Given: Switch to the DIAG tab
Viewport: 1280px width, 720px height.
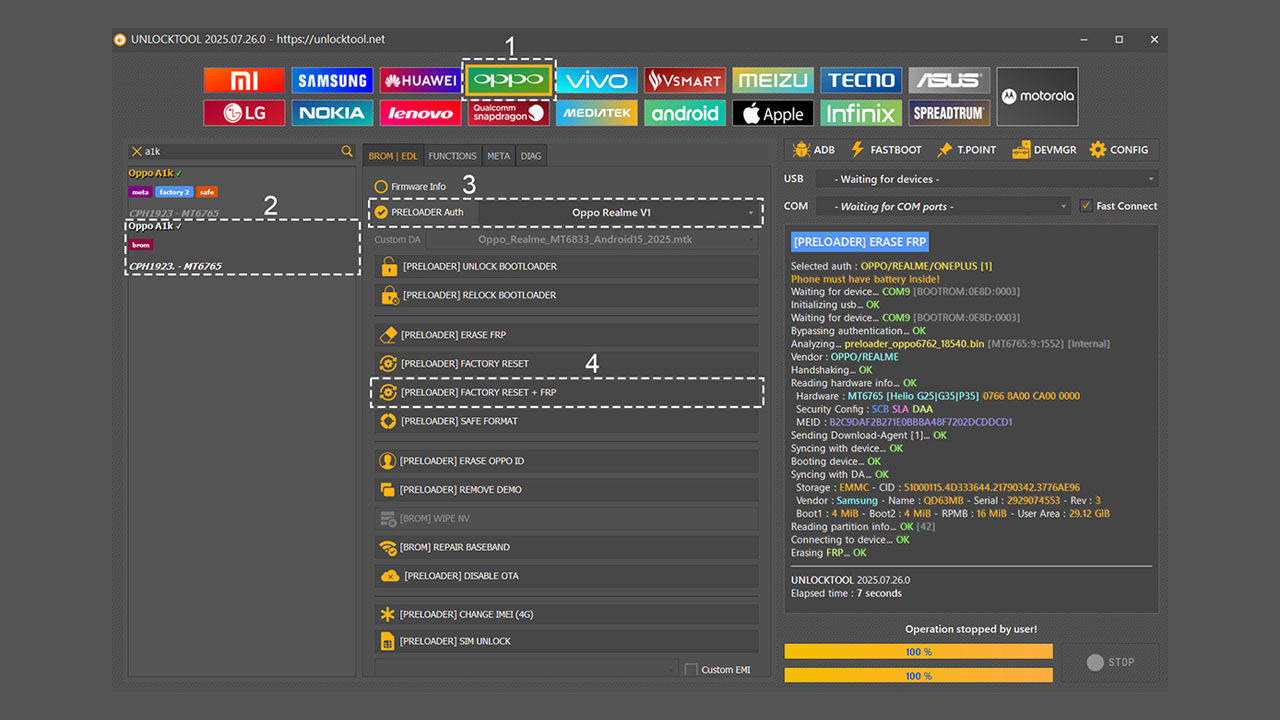Looking at the screenshot, I should [531, 156].
